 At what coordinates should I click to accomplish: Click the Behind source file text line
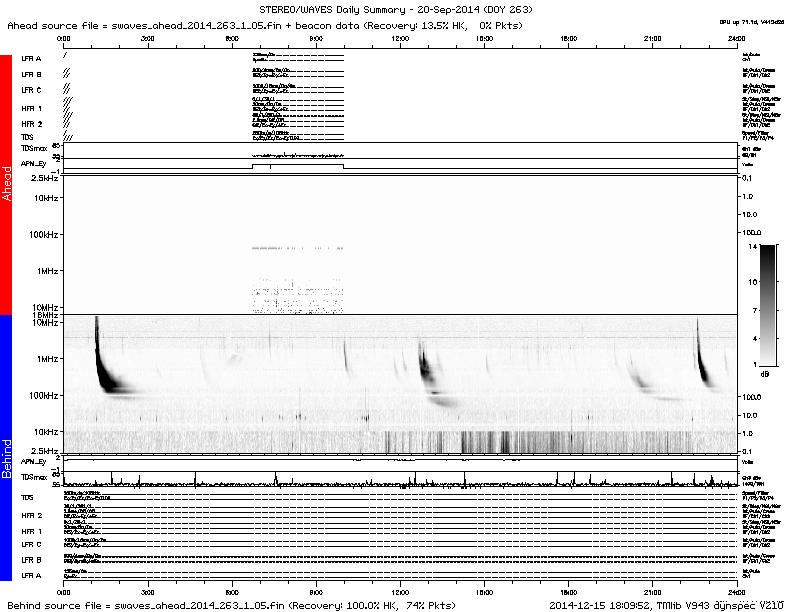[x=231, y=605]
